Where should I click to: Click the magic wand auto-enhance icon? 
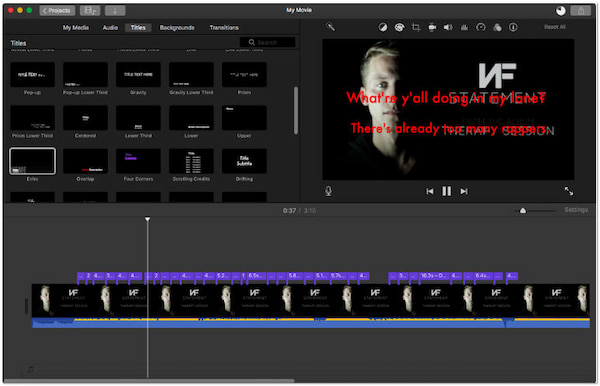(330, 27)
